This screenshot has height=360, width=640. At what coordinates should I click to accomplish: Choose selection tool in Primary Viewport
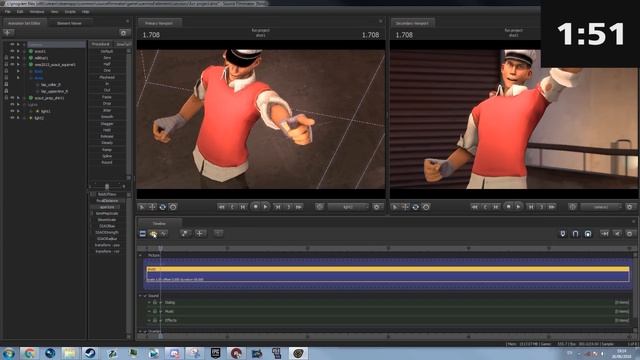pyautogui.click(x=142, y=207)
